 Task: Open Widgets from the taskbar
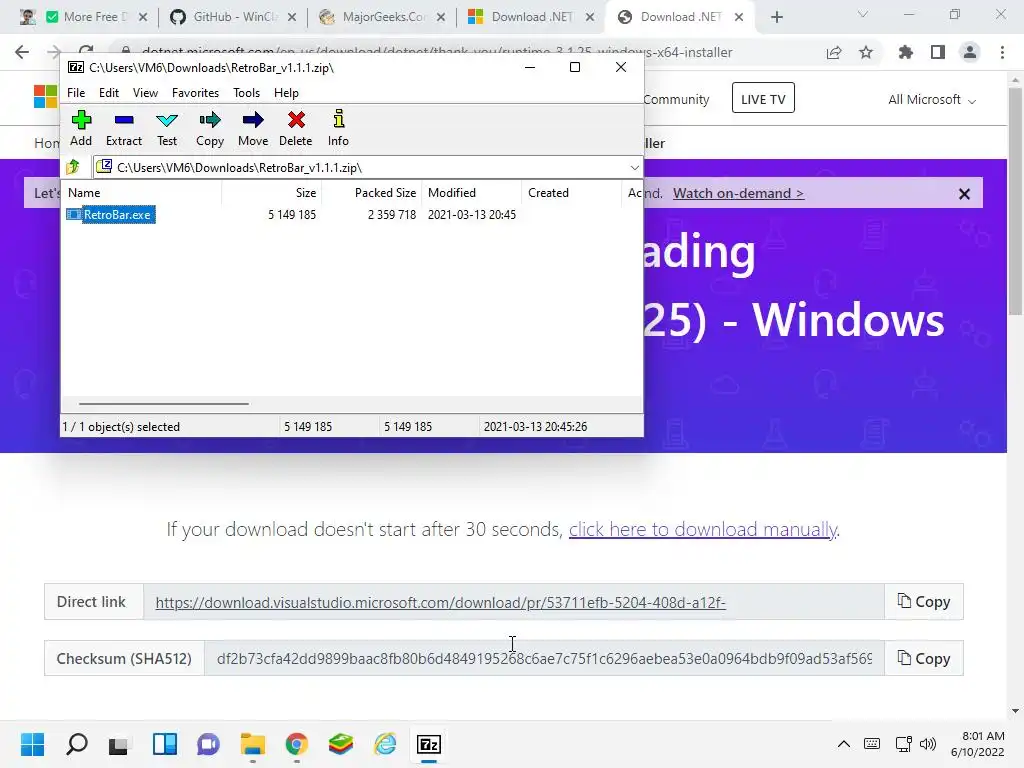point(165,744)
